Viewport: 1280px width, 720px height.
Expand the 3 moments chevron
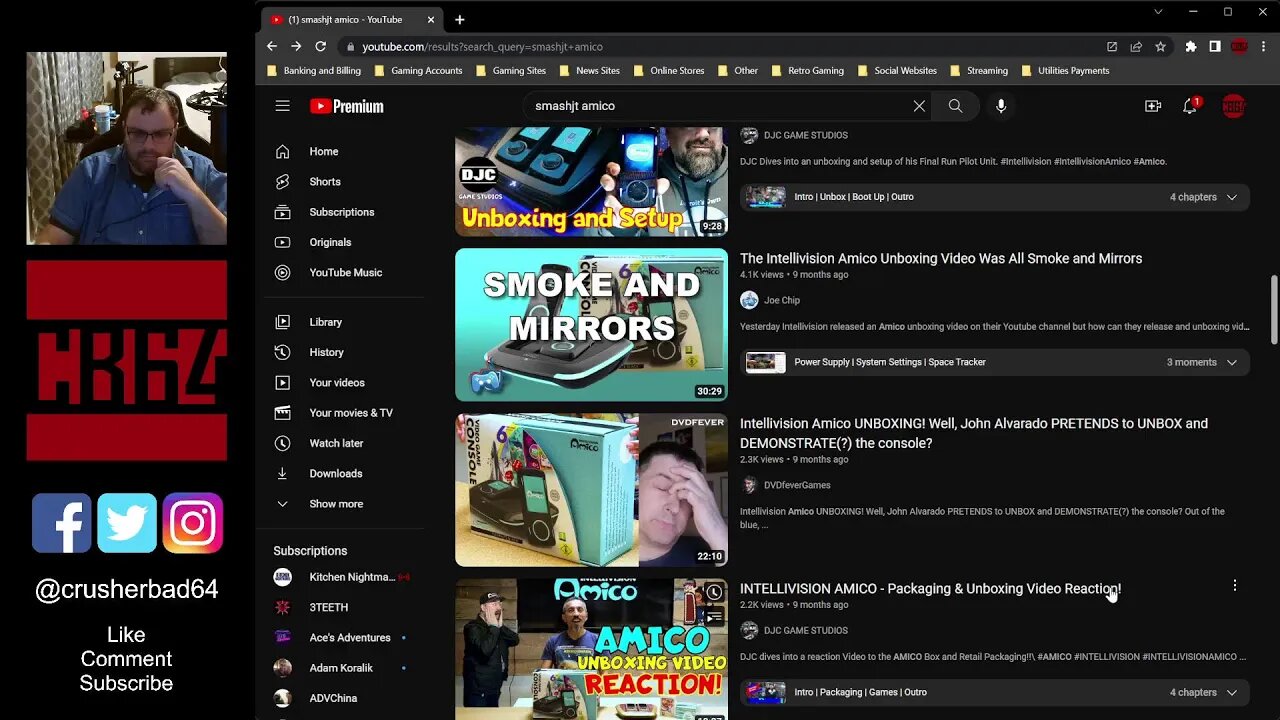click(1232, 362)
